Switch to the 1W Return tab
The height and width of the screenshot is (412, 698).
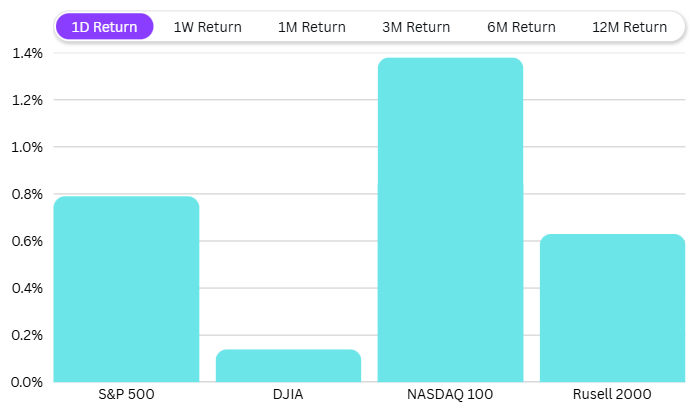pos(207,27)
